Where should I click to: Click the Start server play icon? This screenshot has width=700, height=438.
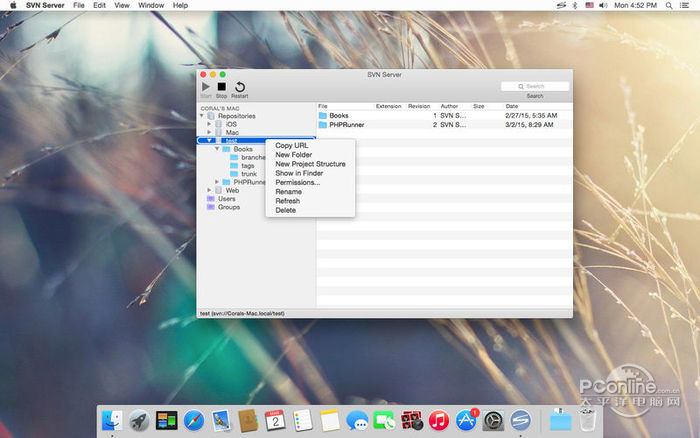206,87
